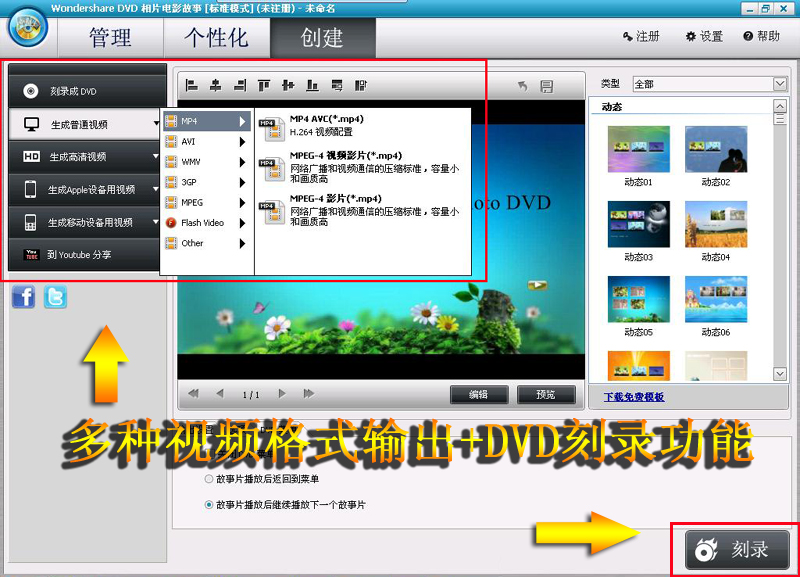Select the 动态02 template thumbnail

pos(716,149)
